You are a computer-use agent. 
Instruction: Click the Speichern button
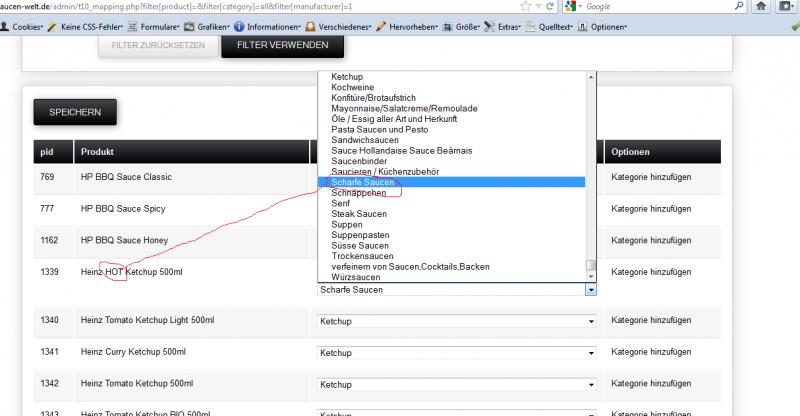pos(75,113)
